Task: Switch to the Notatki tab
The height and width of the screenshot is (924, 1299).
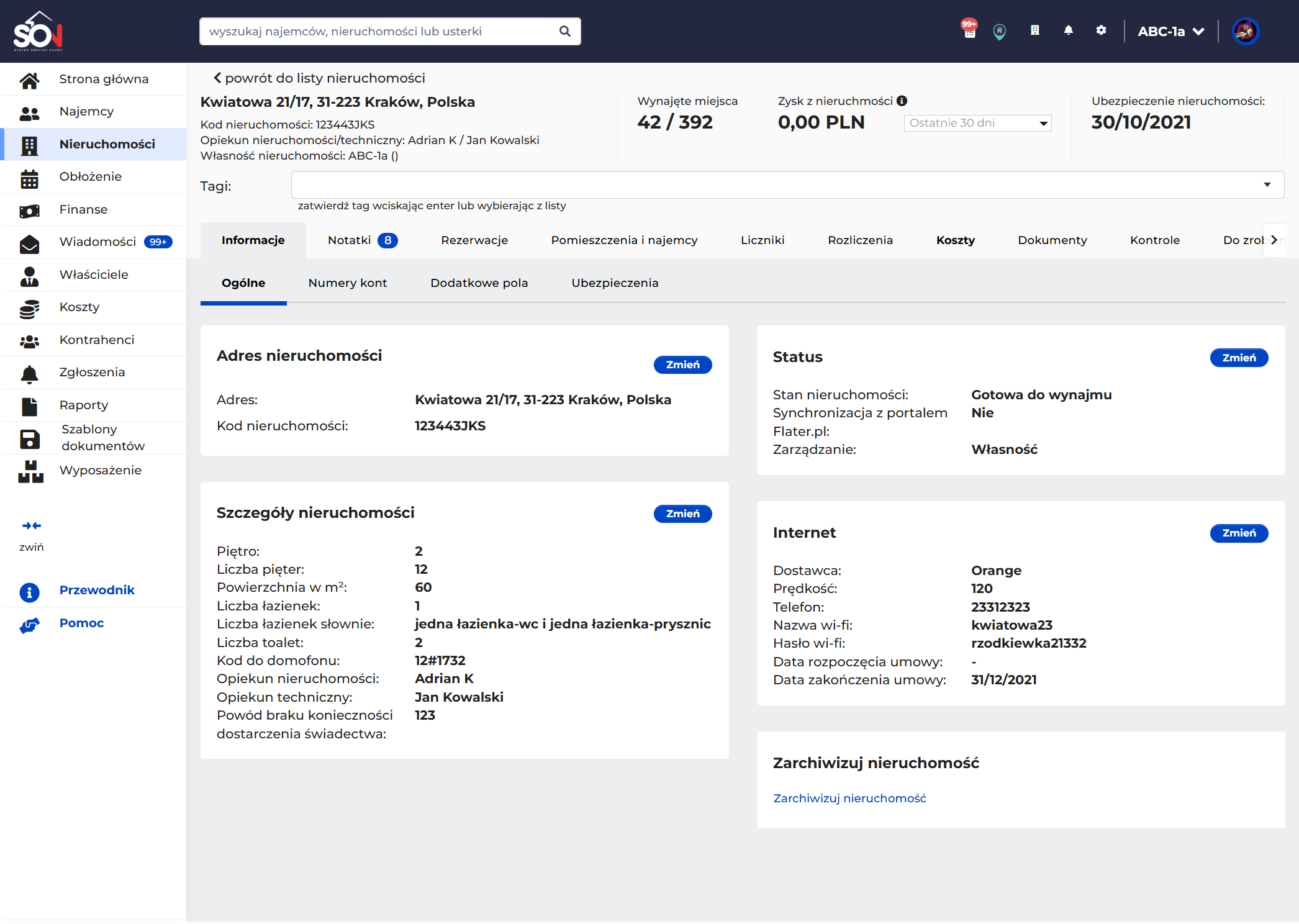Action: click(363, 240)
